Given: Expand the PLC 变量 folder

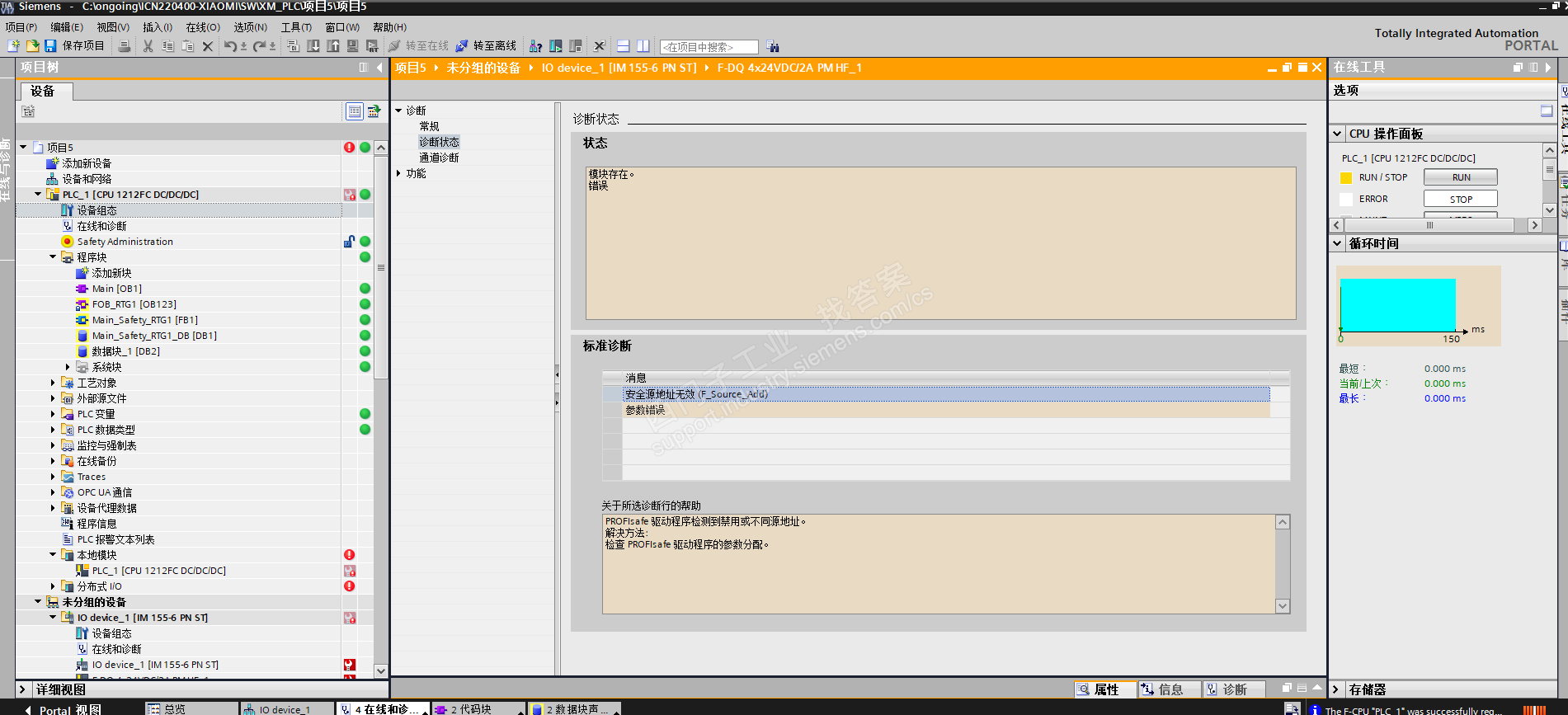Looking at the screenshot, I should [53, 414].
